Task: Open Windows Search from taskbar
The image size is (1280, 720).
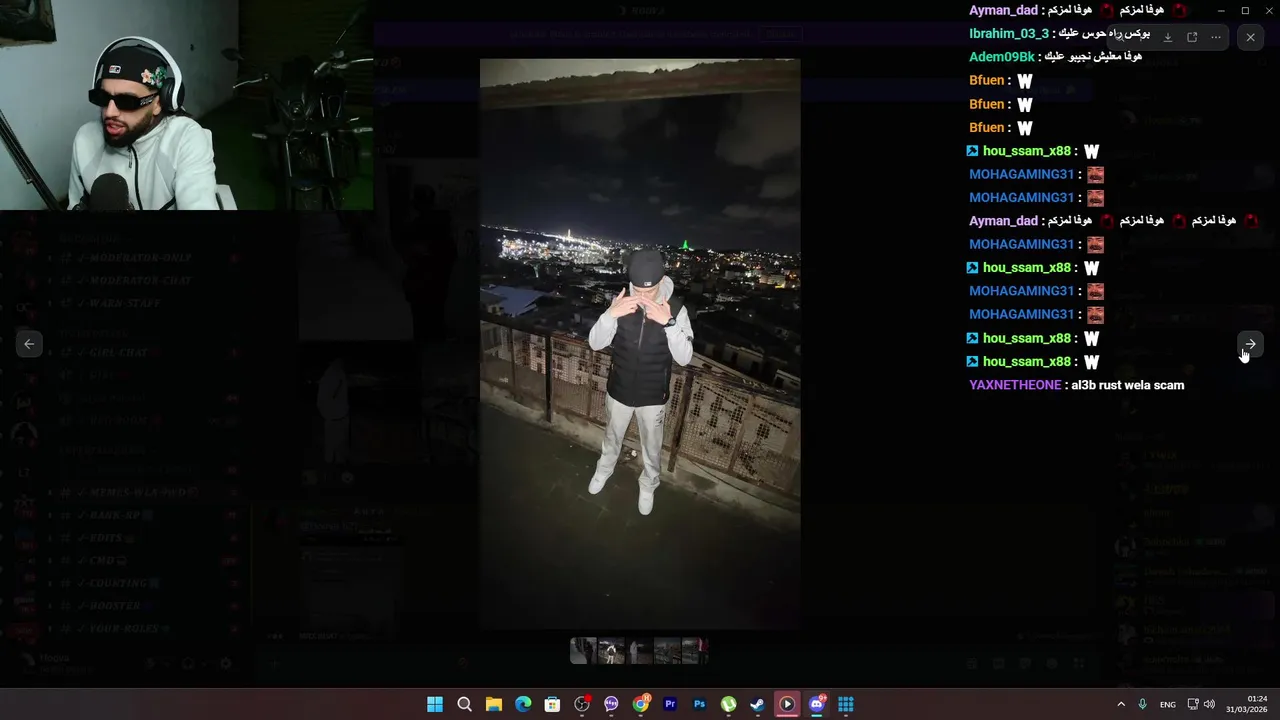Action: (x=464, y=704)
